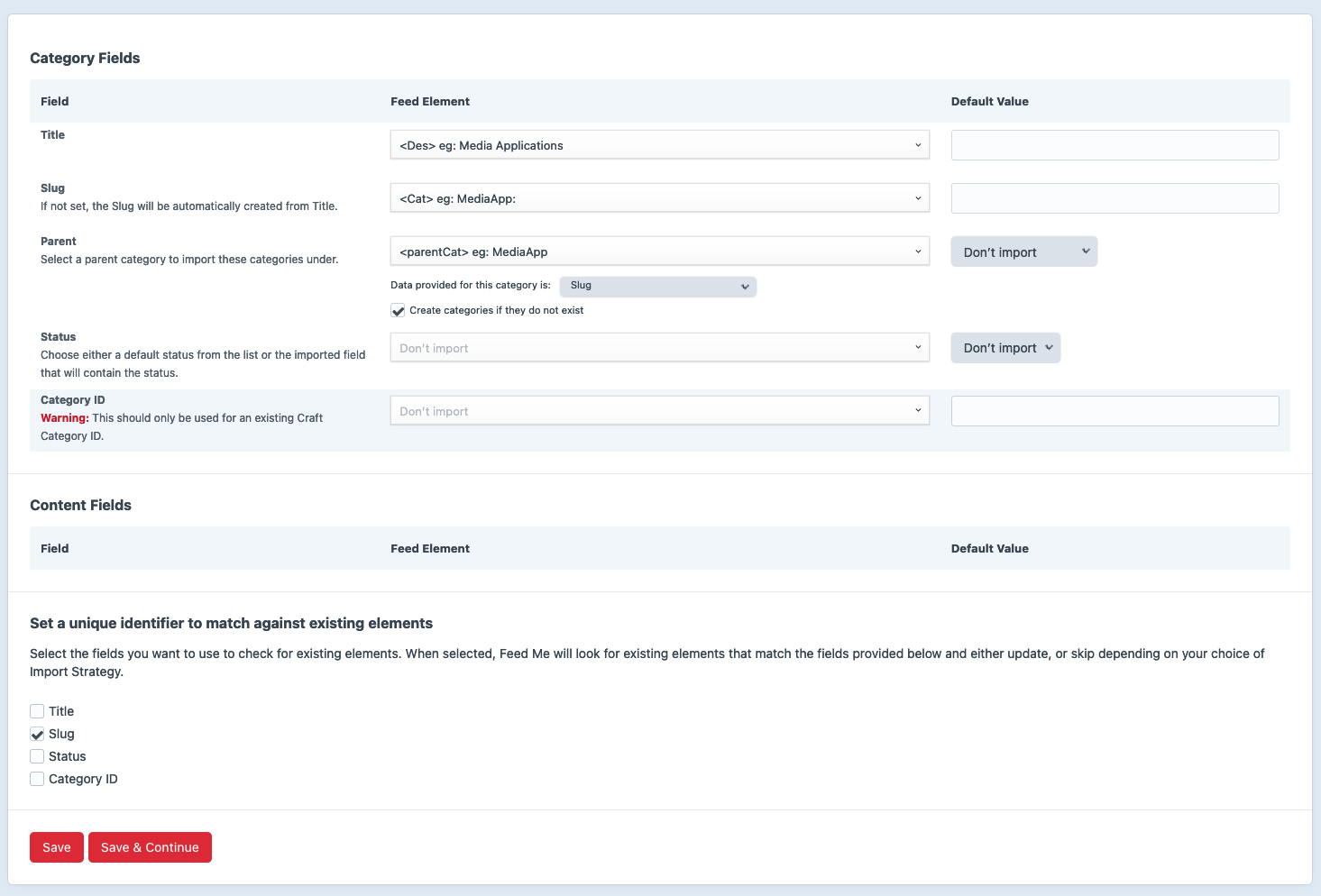Enable Title as a unique identifier

click(x=37, y=711)
